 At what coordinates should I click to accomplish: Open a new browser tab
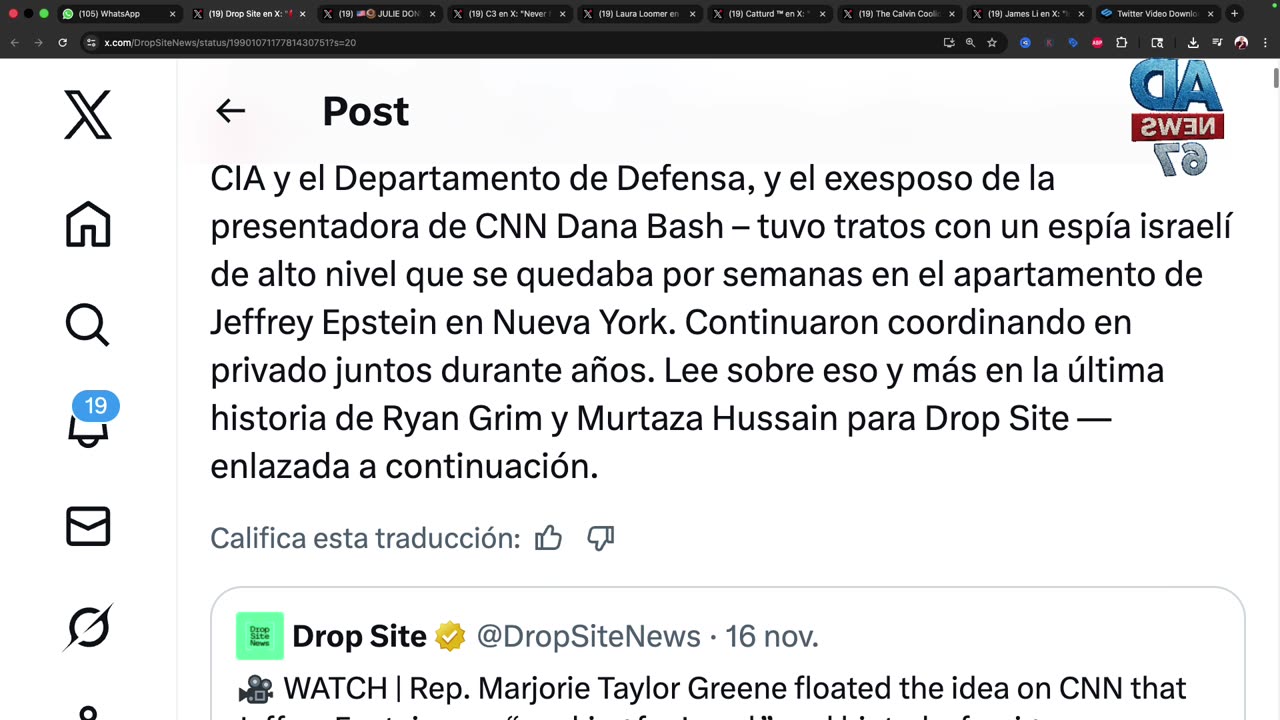click(x=1234, y=14)
